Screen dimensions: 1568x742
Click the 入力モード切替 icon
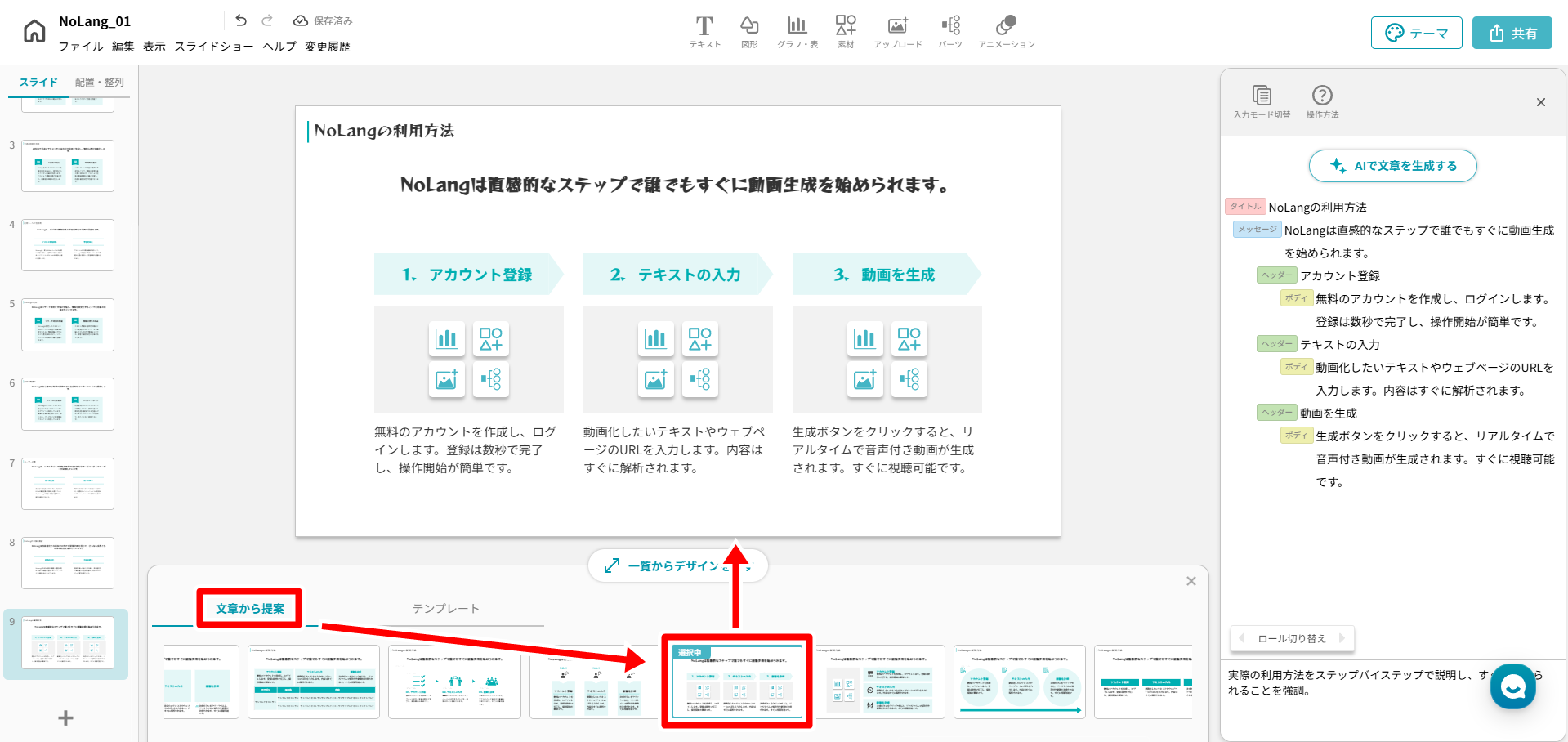click(1262, 102)
